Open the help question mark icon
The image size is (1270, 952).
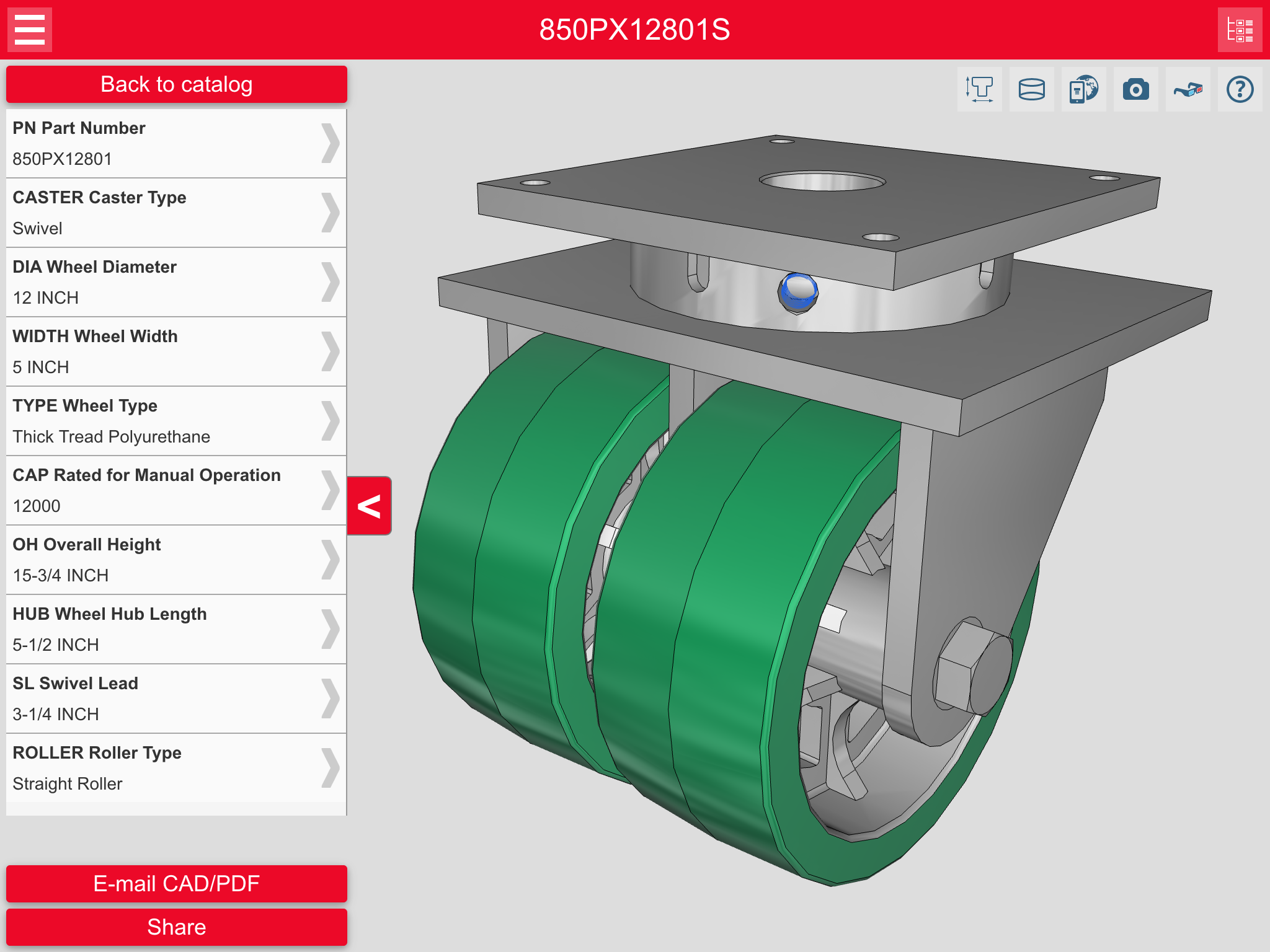tap(1240, 89)
